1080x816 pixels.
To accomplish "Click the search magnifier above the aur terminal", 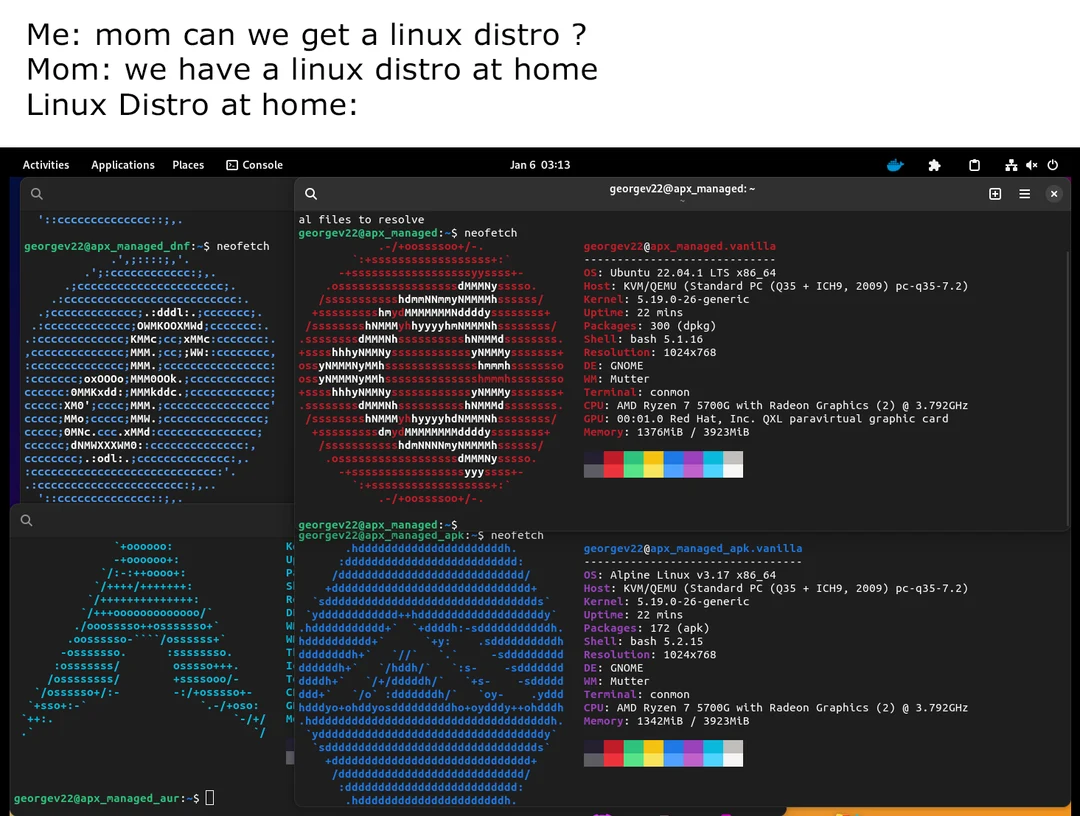I will (26, 520).
